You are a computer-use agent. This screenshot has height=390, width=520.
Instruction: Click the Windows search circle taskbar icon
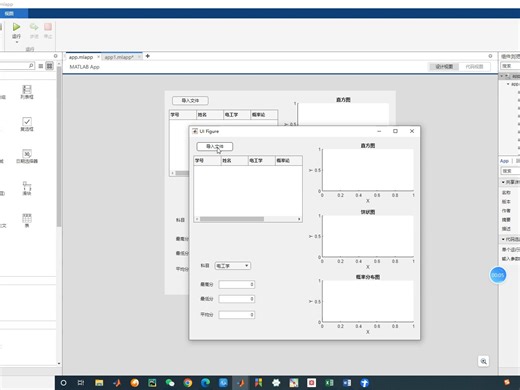(x=63, y=383)
